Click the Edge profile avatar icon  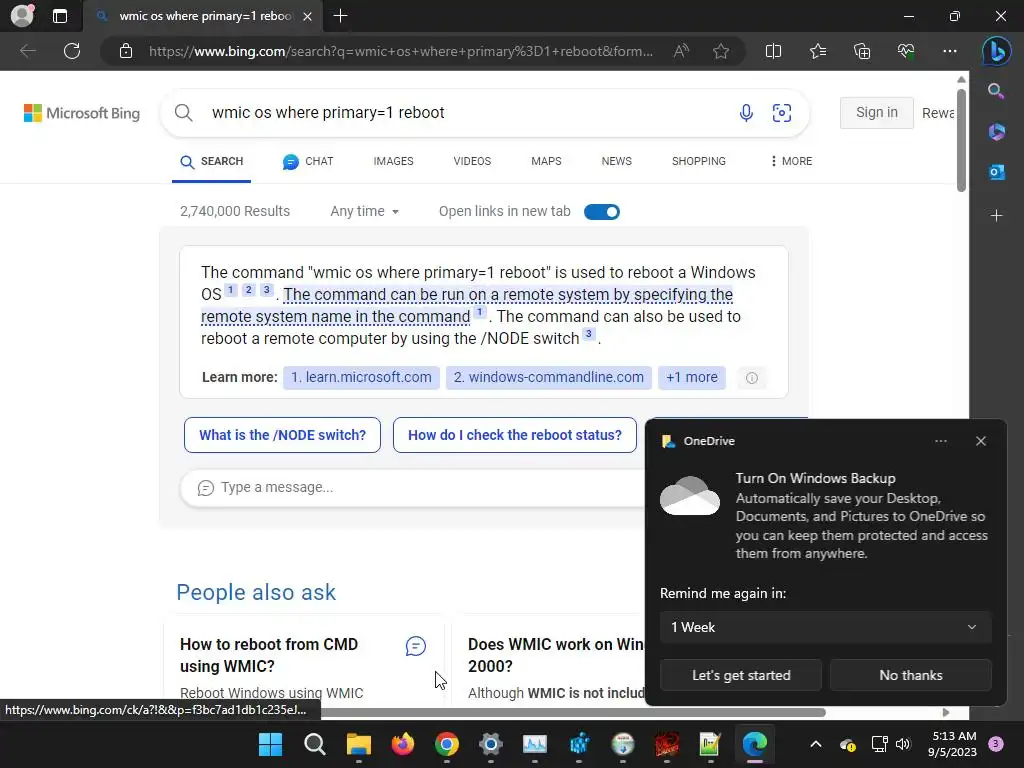pyautogui.click(x=22, y=16)
